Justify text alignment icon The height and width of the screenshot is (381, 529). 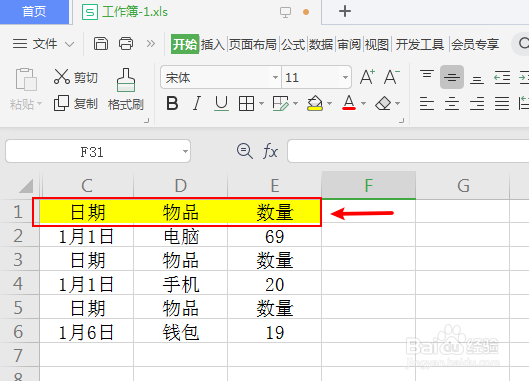point(502,103)
